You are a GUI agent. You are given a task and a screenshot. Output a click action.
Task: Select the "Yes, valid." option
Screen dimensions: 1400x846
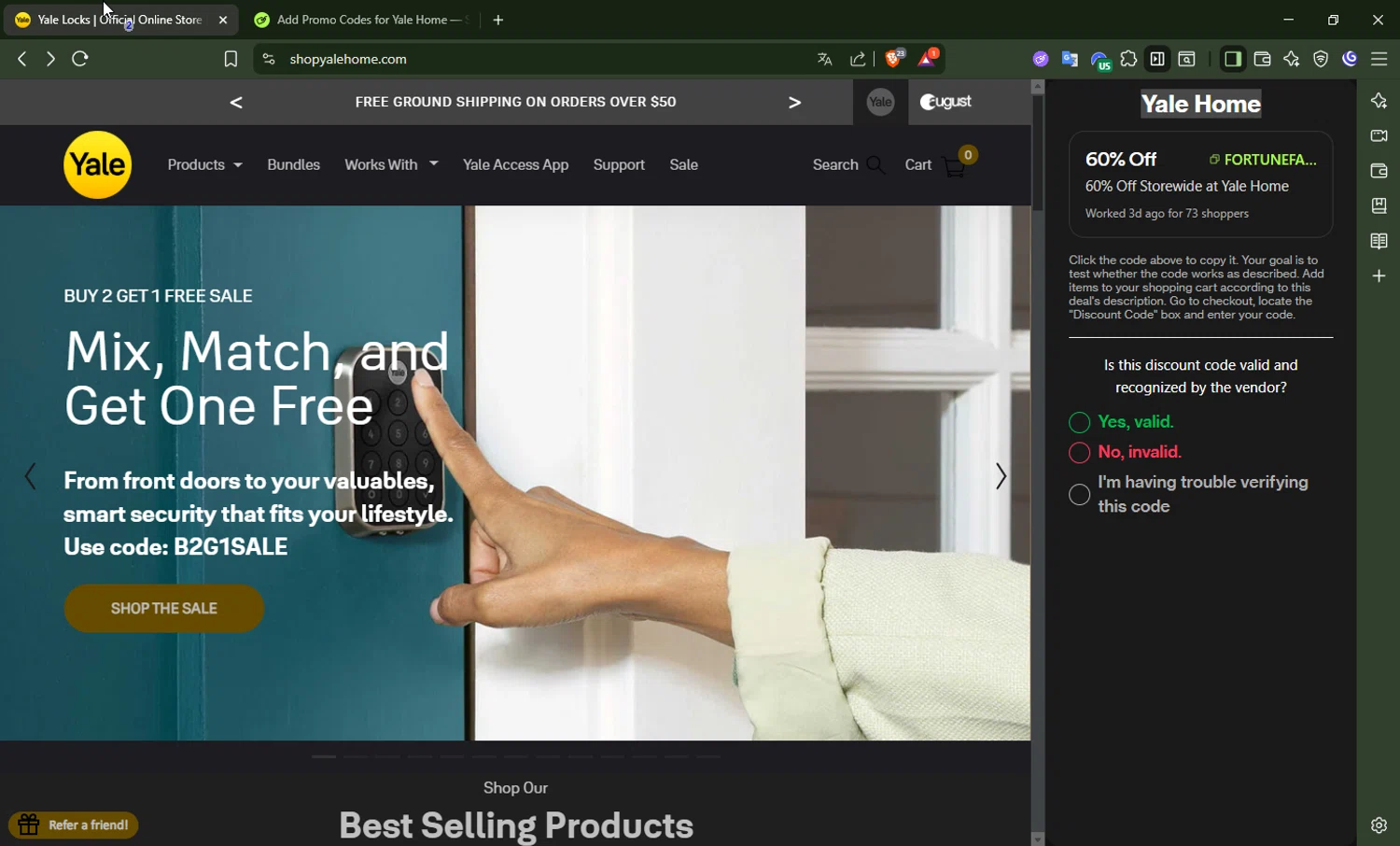[x=1080, y=422]
